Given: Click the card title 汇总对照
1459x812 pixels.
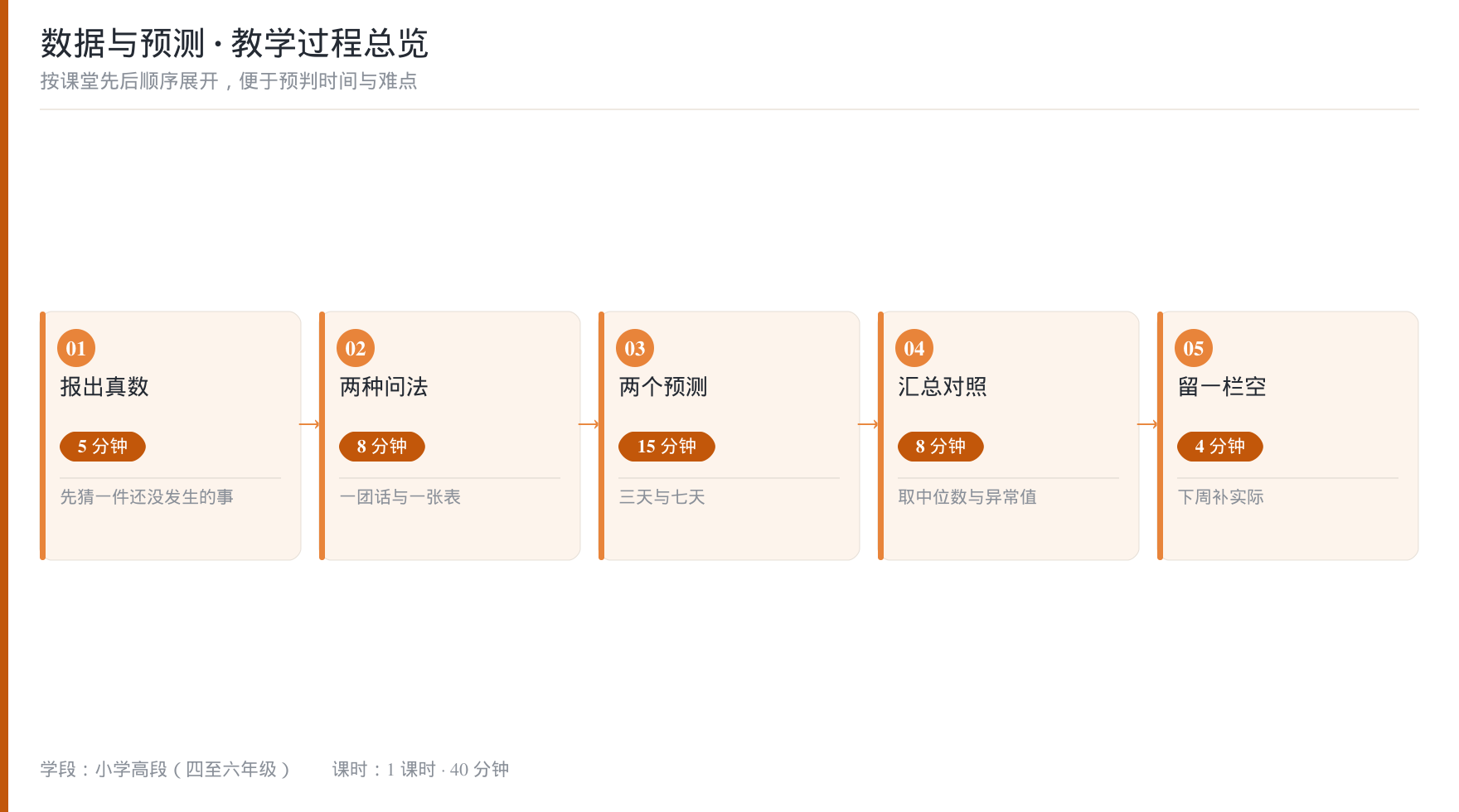Looking at the screenshot, I should (x=943, y=387).
